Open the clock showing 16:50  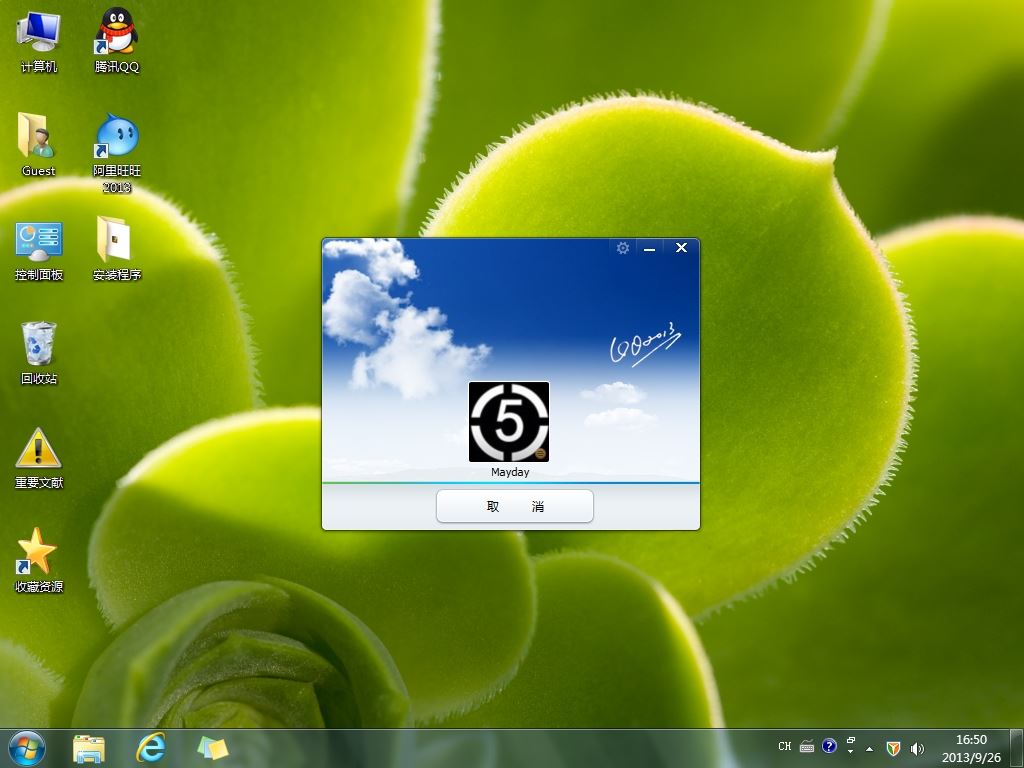(x=971, y=748)
